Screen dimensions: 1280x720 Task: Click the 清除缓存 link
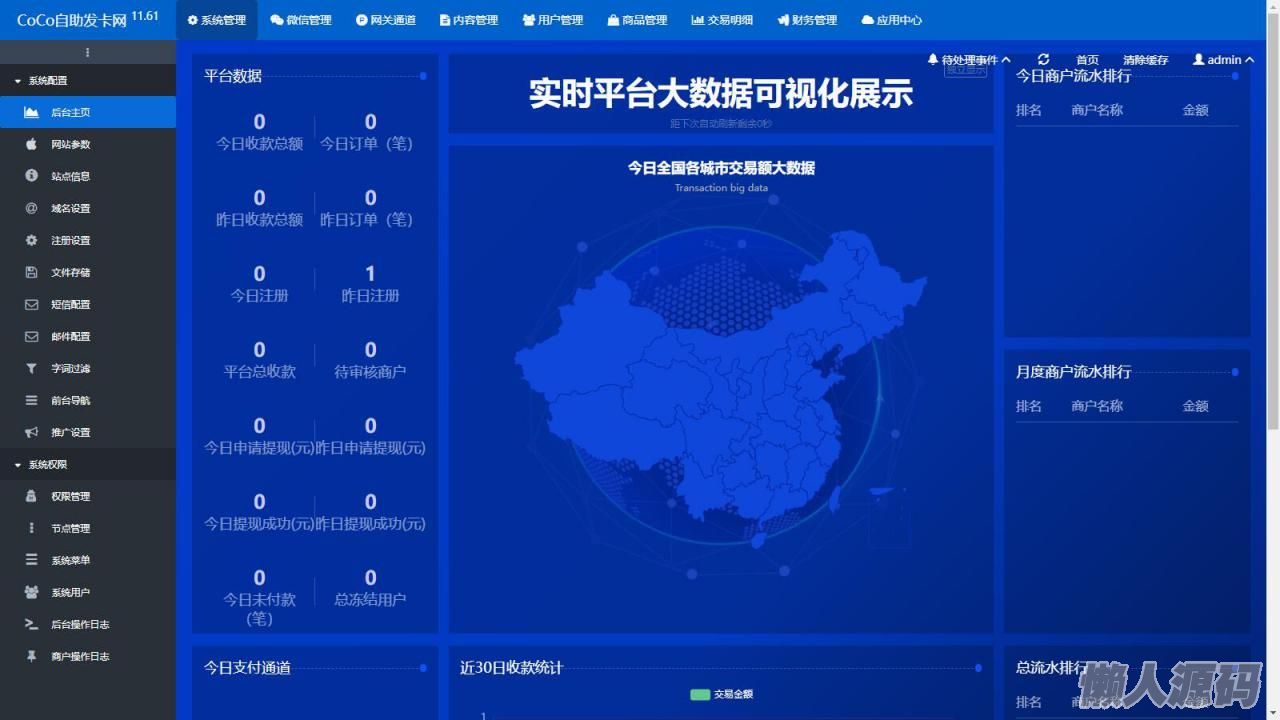click(1145, 60)
